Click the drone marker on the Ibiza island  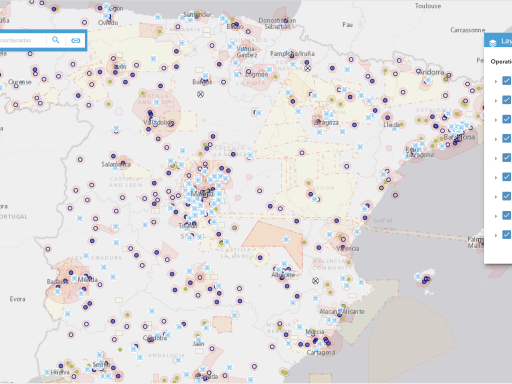click(418, 276)
